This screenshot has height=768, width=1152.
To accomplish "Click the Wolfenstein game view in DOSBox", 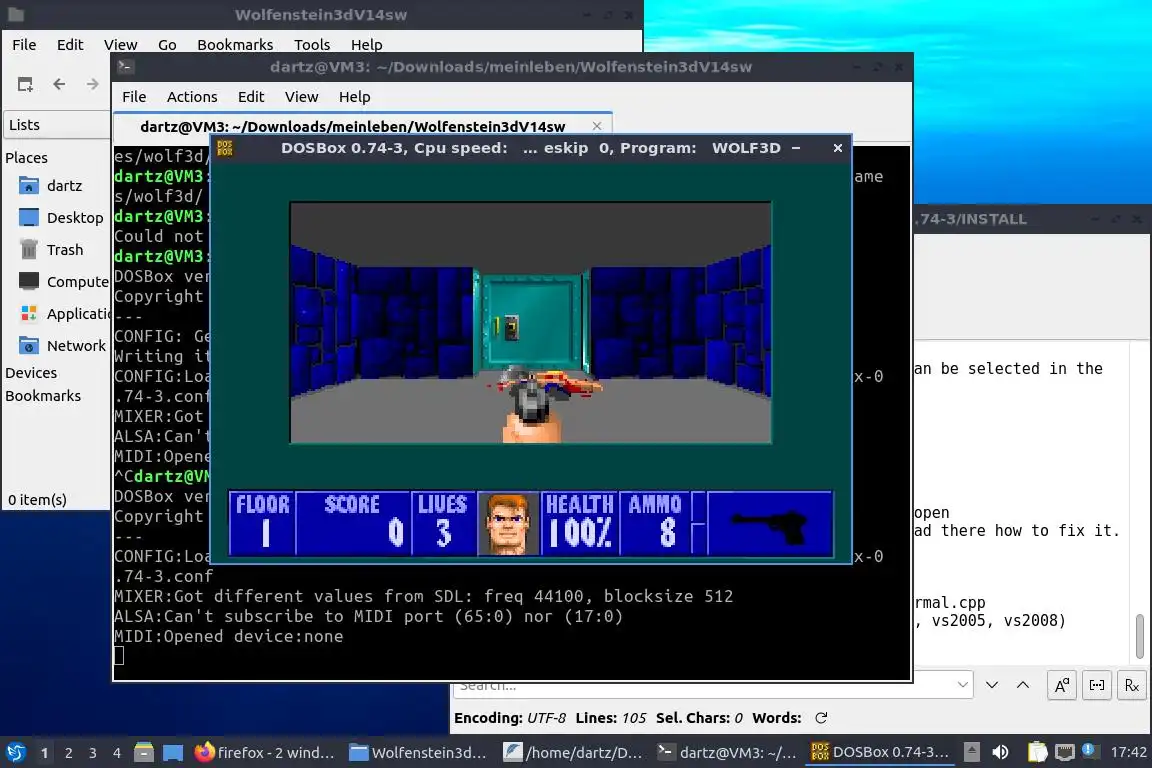I will click(x=530, y=323).
